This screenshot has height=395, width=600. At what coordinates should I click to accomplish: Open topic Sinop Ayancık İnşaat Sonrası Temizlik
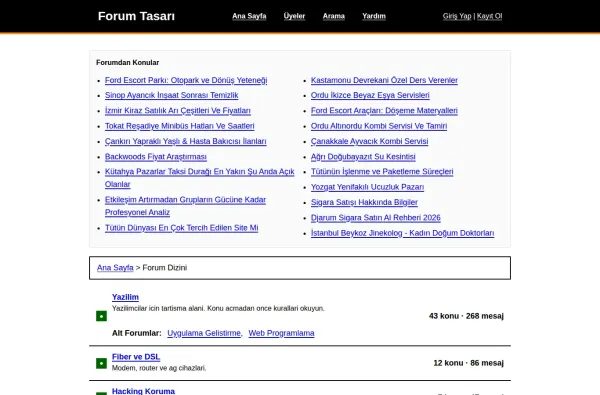click(x=171, y=95)
